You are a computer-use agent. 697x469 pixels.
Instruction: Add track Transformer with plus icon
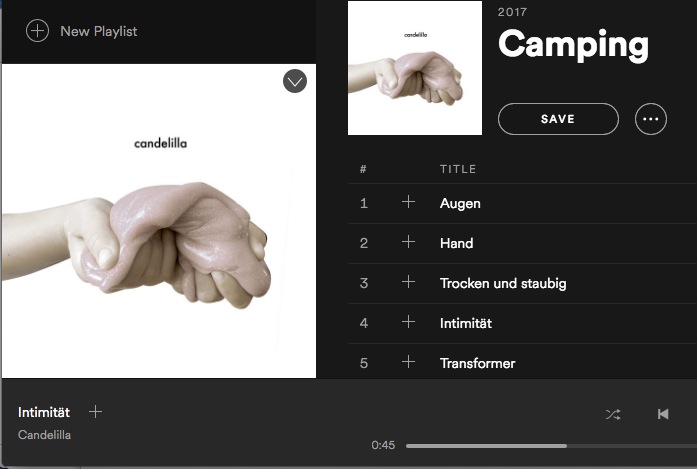coord(409,362)
